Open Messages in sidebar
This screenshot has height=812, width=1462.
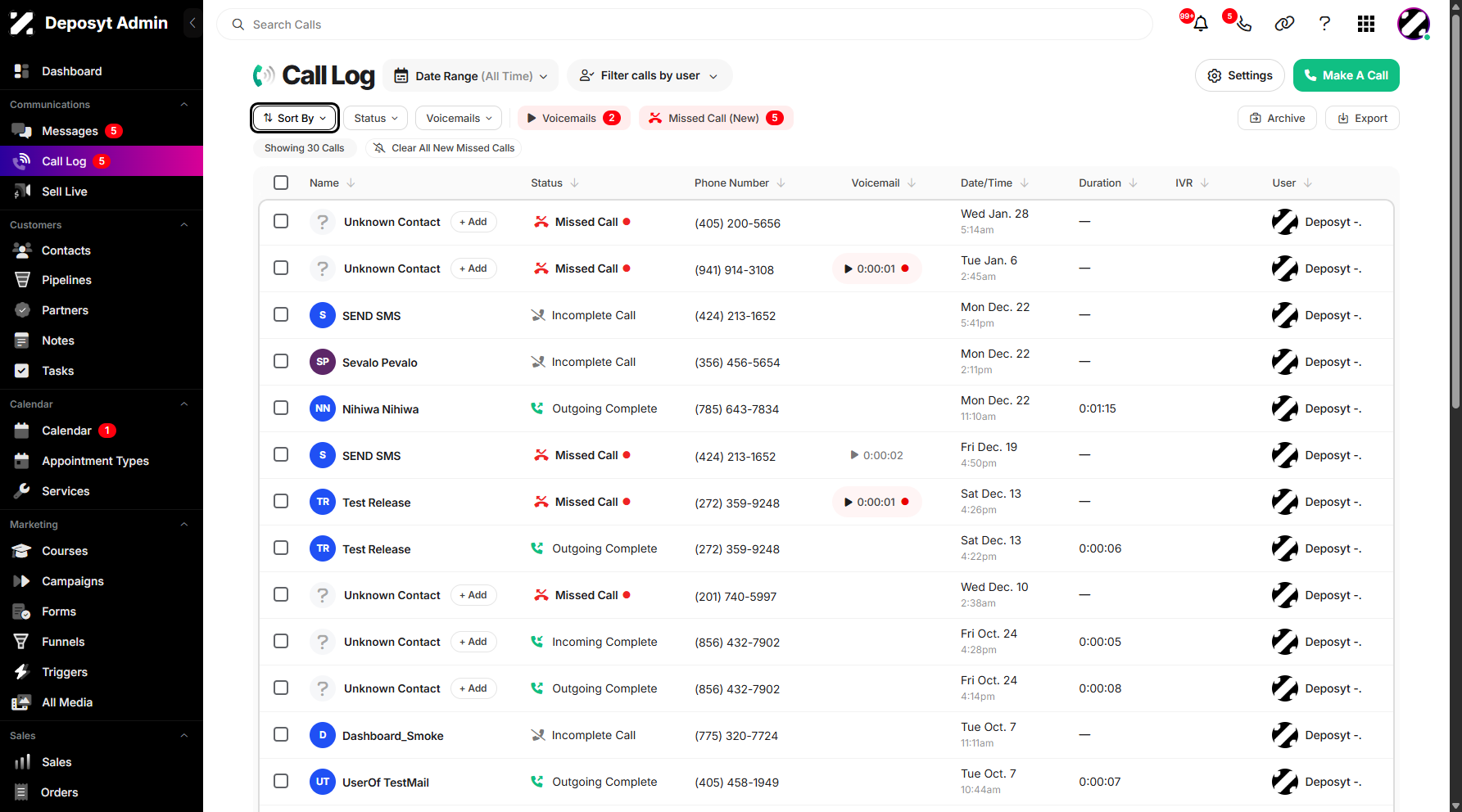point(70,131)
